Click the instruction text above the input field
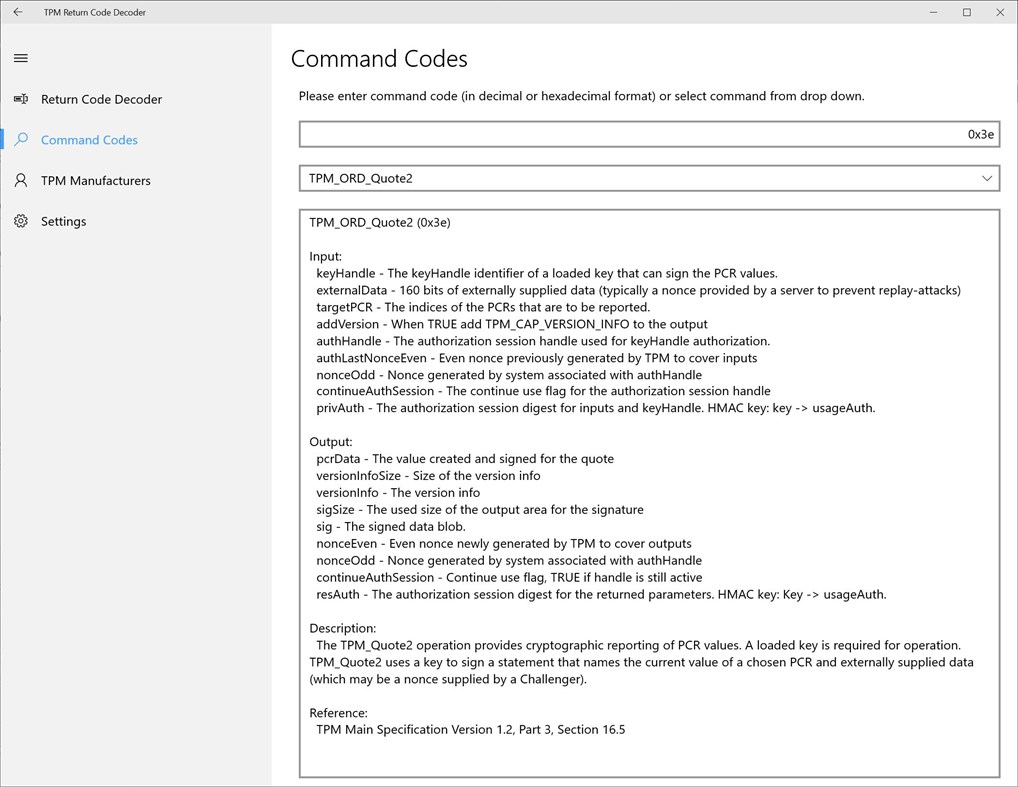 pos(581,97)
